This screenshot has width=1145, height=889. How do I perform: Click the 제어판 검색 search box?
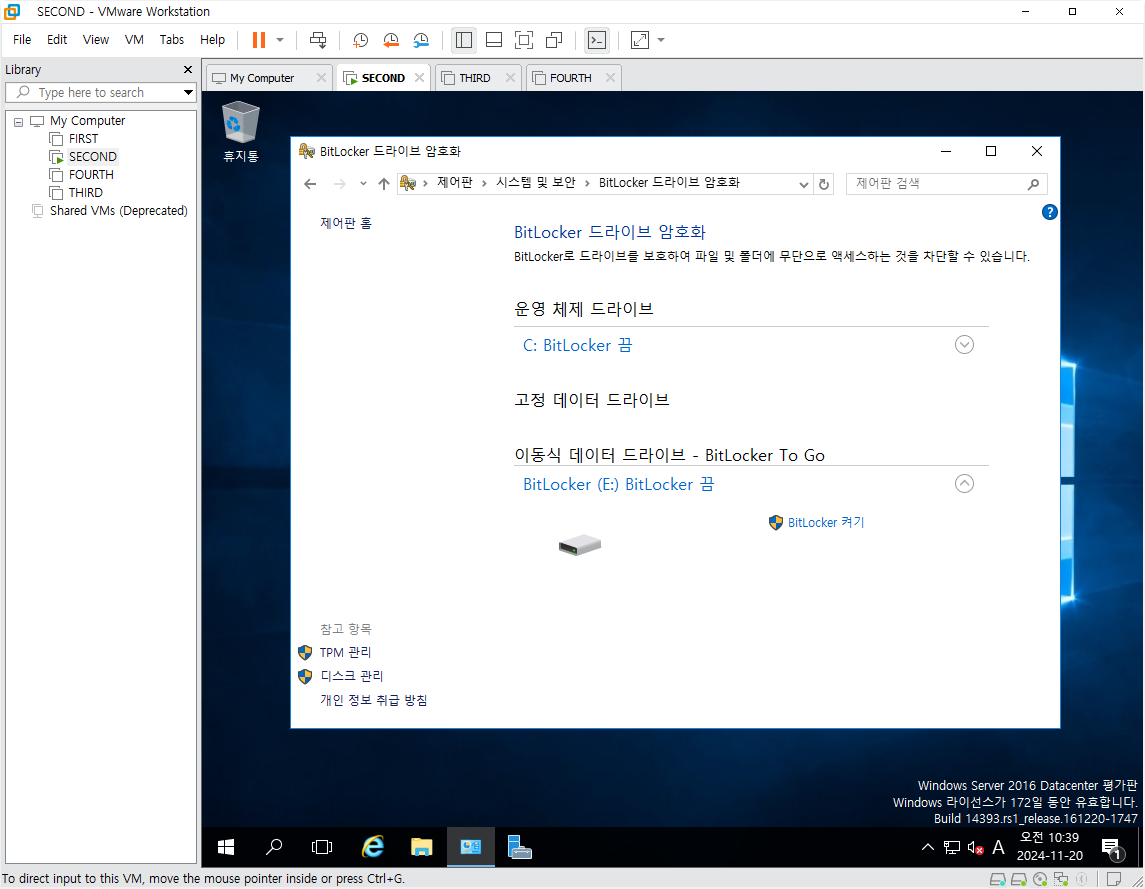946,184
